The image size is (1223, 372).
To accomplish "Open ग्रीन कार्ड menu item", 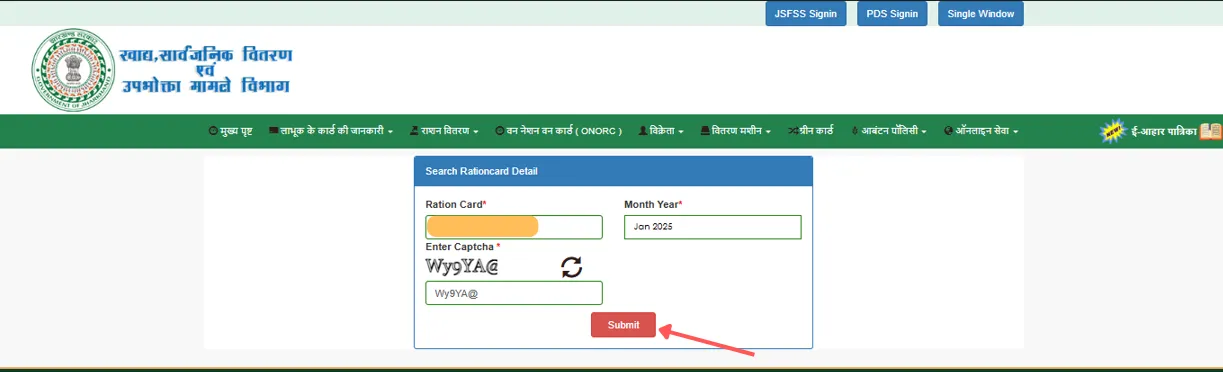I will (810, 131).
